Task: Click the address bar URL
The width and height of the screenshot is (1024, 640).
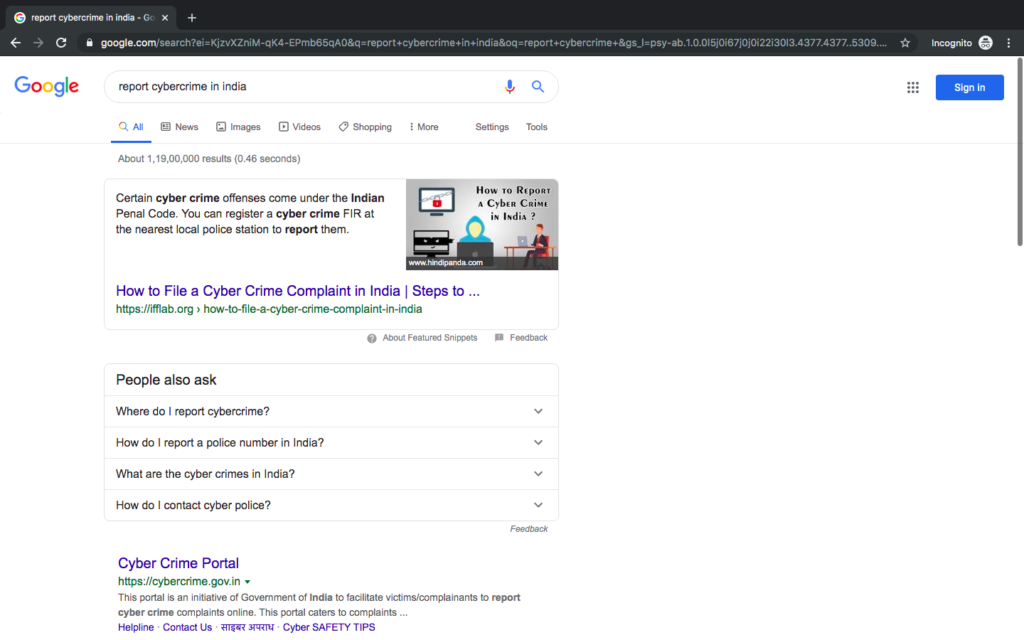Action: click(x=494, y=42)
